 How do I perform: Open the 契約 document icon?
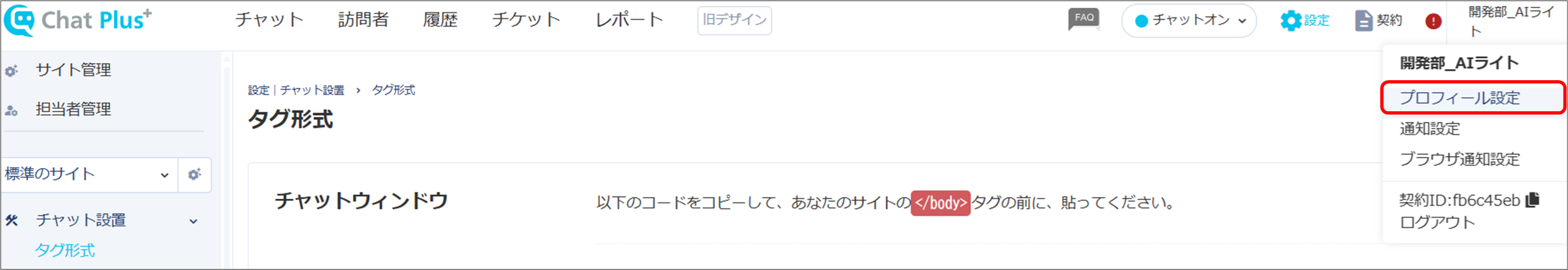coord(1363,20)
